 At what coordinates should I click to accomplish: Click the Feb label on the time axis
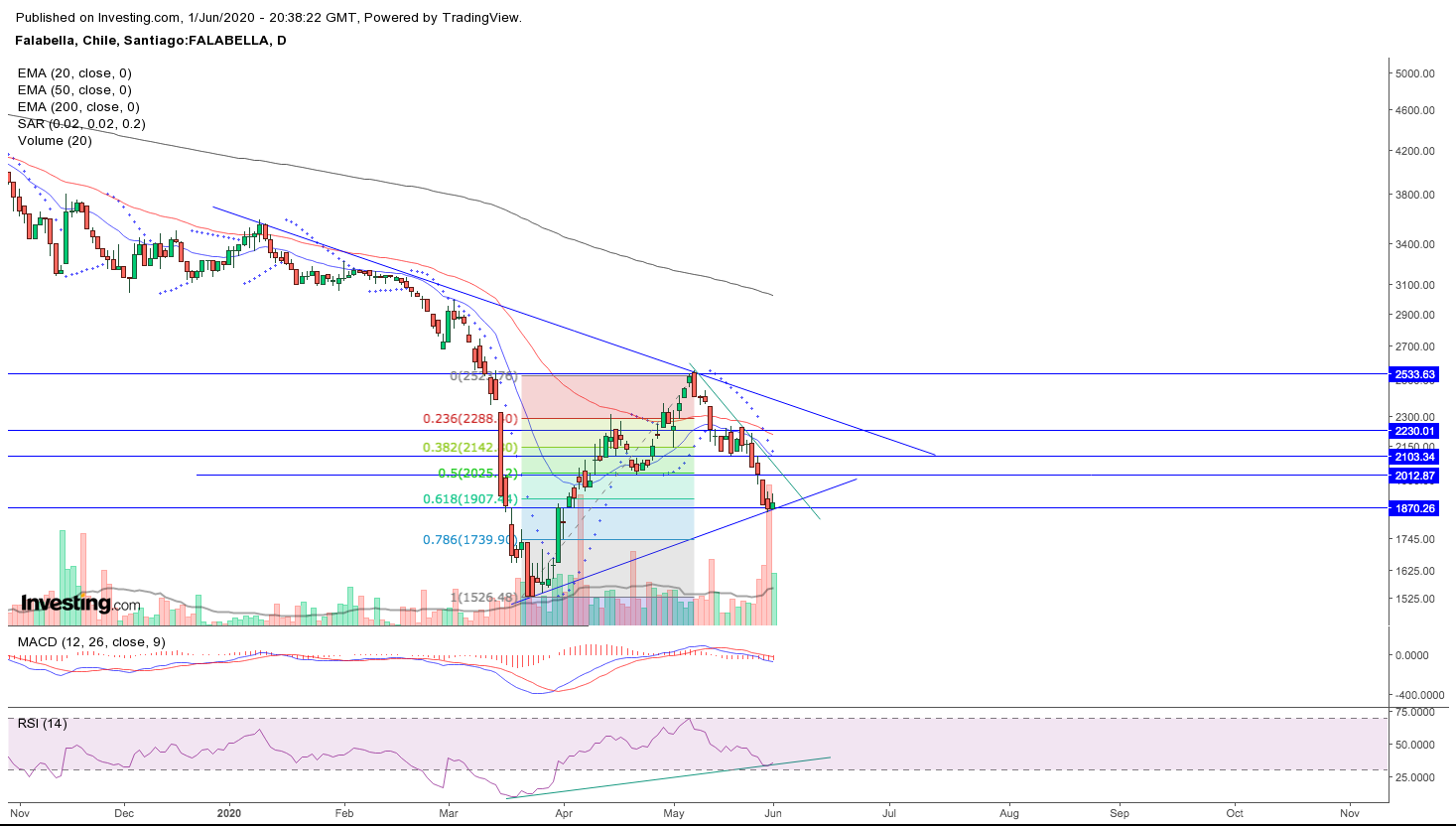344,813
